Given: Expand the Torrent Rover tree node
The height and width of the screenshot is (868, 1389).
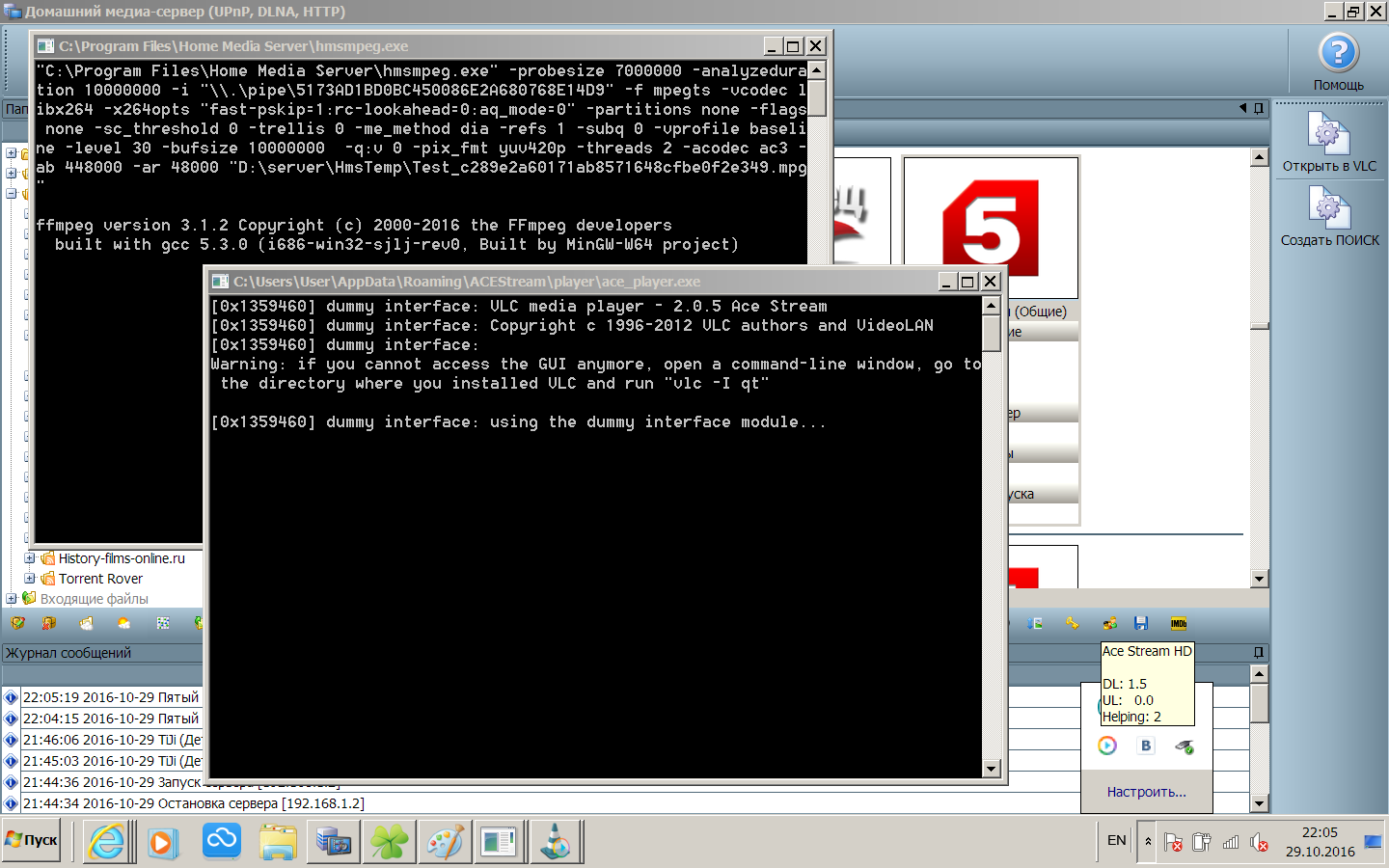Looking at the screenshot, I should pos(30,579).
